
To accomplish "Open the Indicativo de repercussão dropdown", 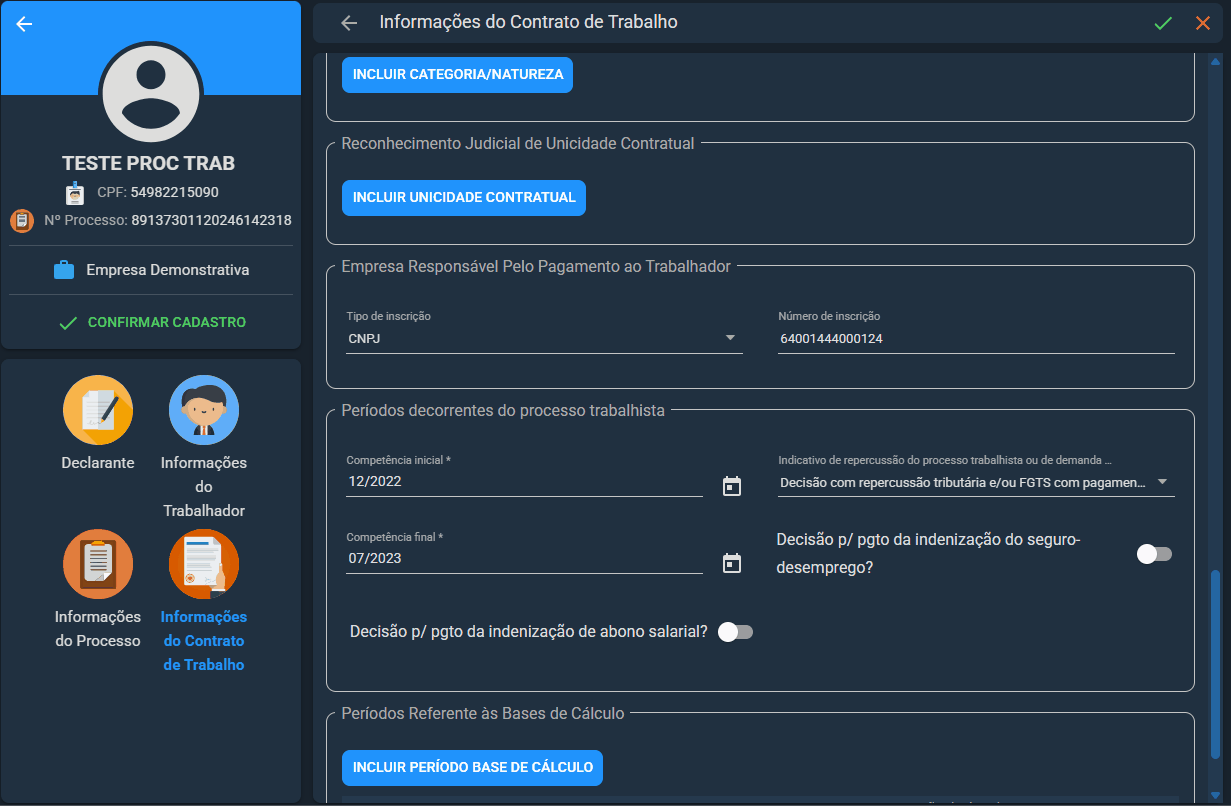I will 976,482.
